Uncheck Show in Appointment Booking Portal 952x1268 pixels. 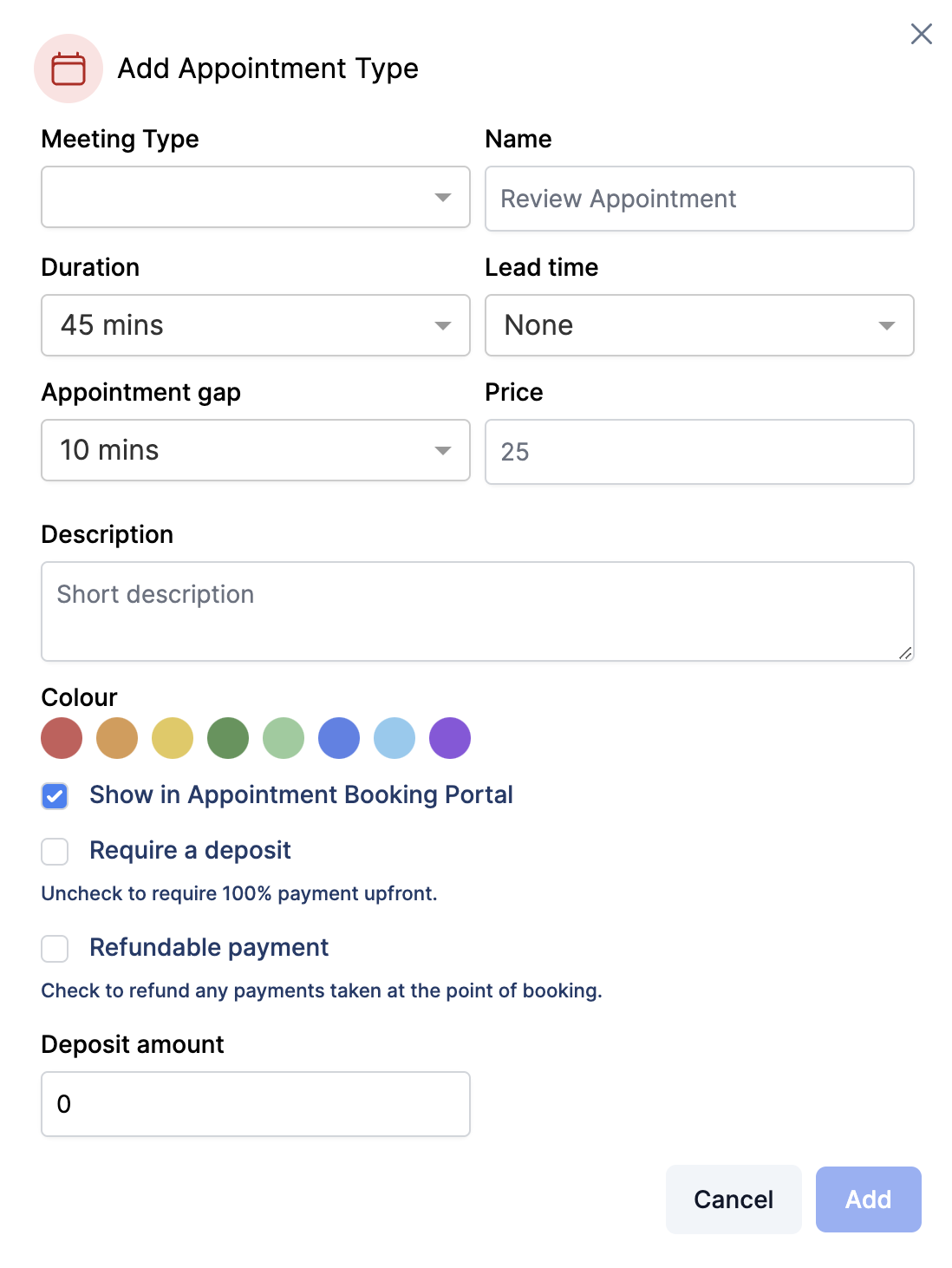pyautogui.click(x=55, y=795)
